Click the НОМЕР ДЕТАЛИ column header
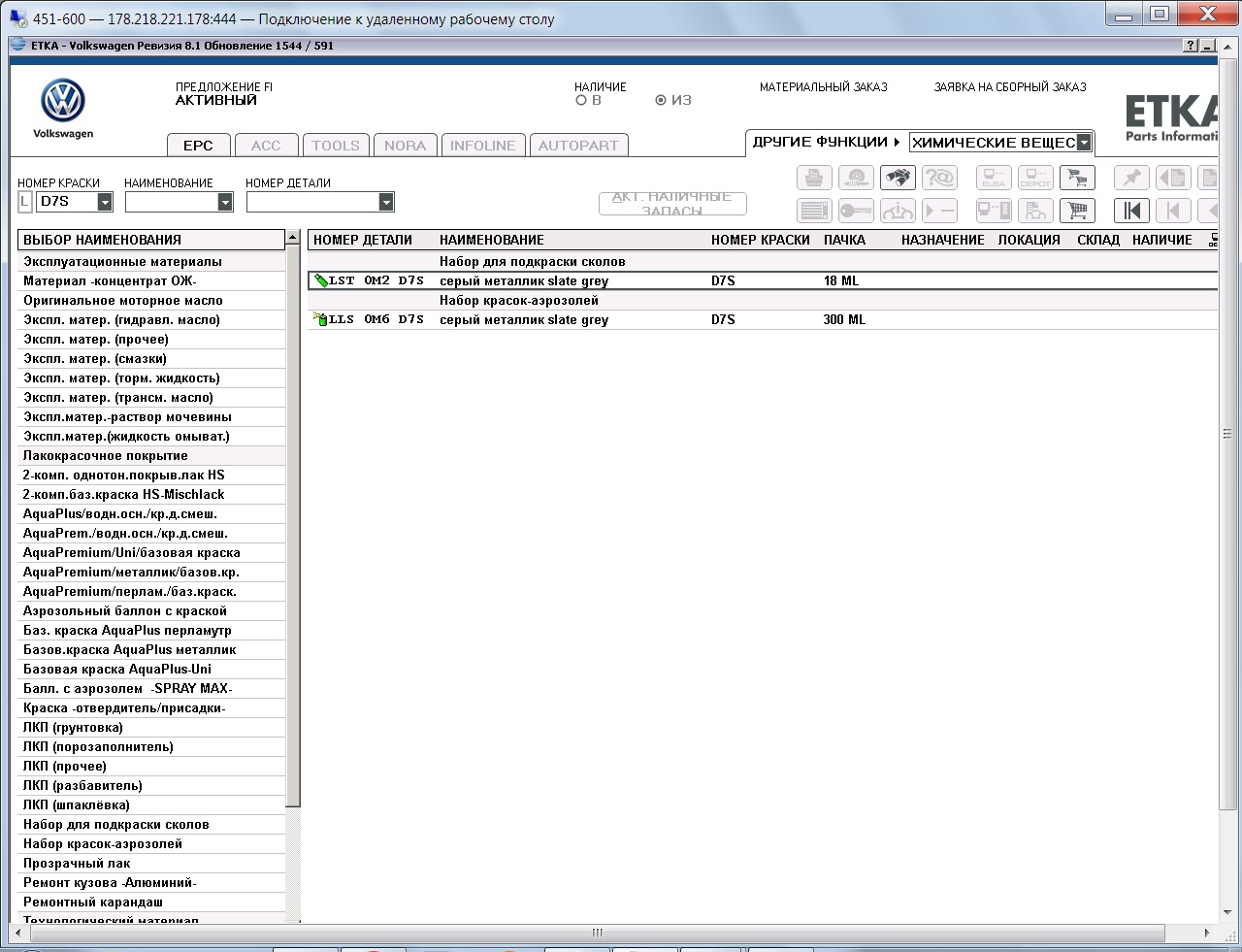This screenshot has width=1242, height=952. click(x=363, y=240)
